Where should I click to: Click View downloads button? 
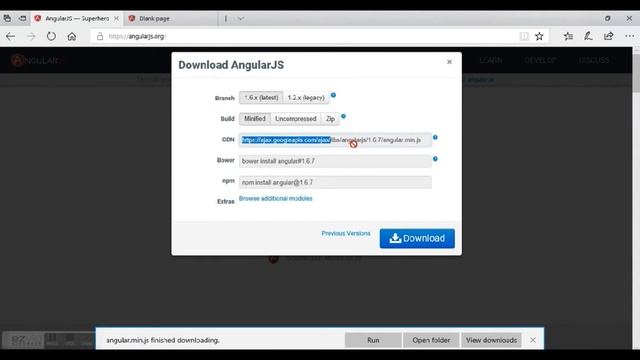point(491,340)
